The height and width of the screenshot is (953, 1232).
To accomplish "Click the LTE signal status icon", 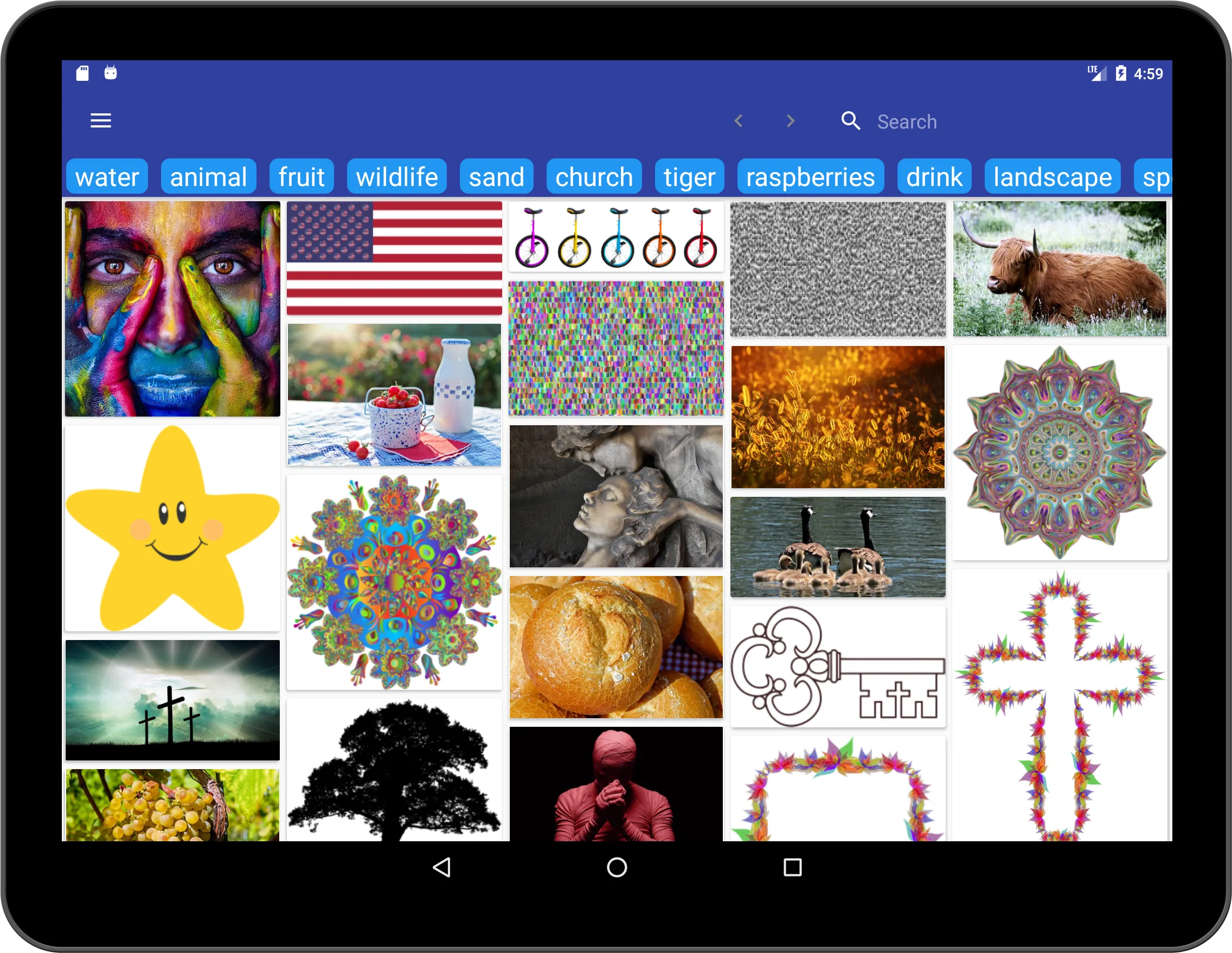I will pos(1094,72).
